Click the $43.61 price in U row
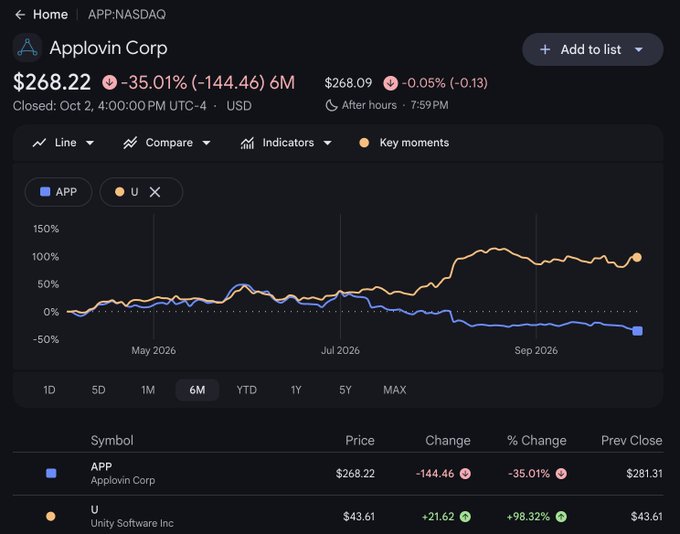Screen dimensions: 680x534 click(x=359, y=516)
